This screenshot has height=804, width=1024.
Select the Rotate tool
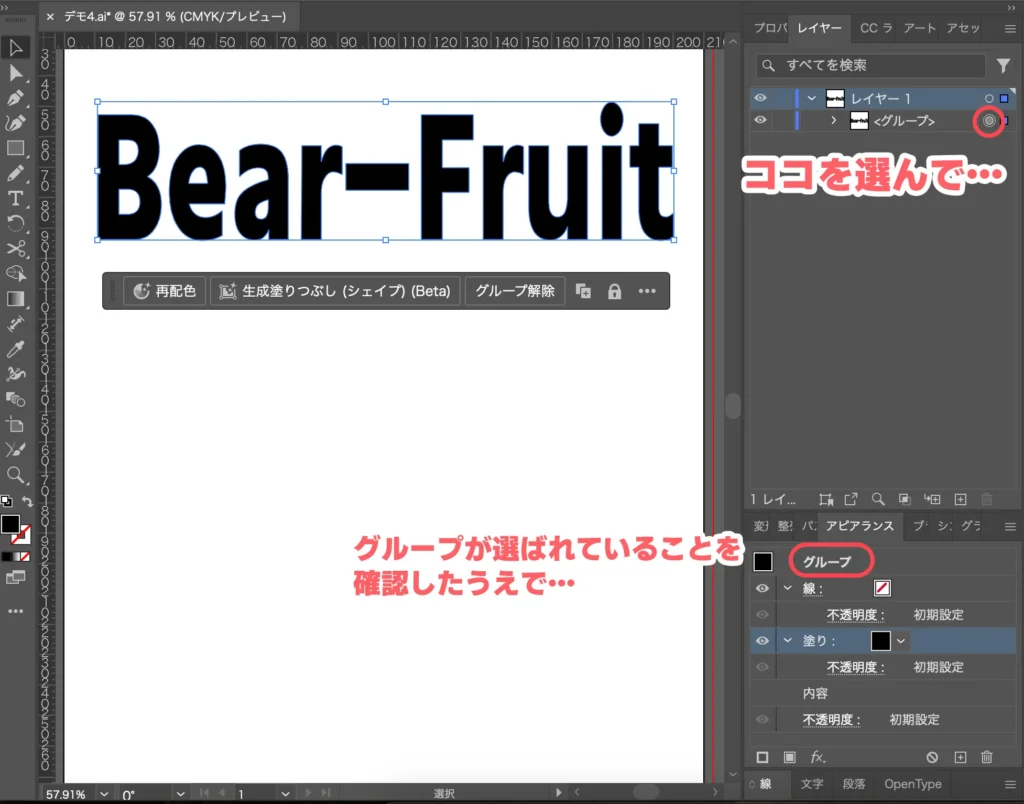pyautogui.click(x=16, y=222)
